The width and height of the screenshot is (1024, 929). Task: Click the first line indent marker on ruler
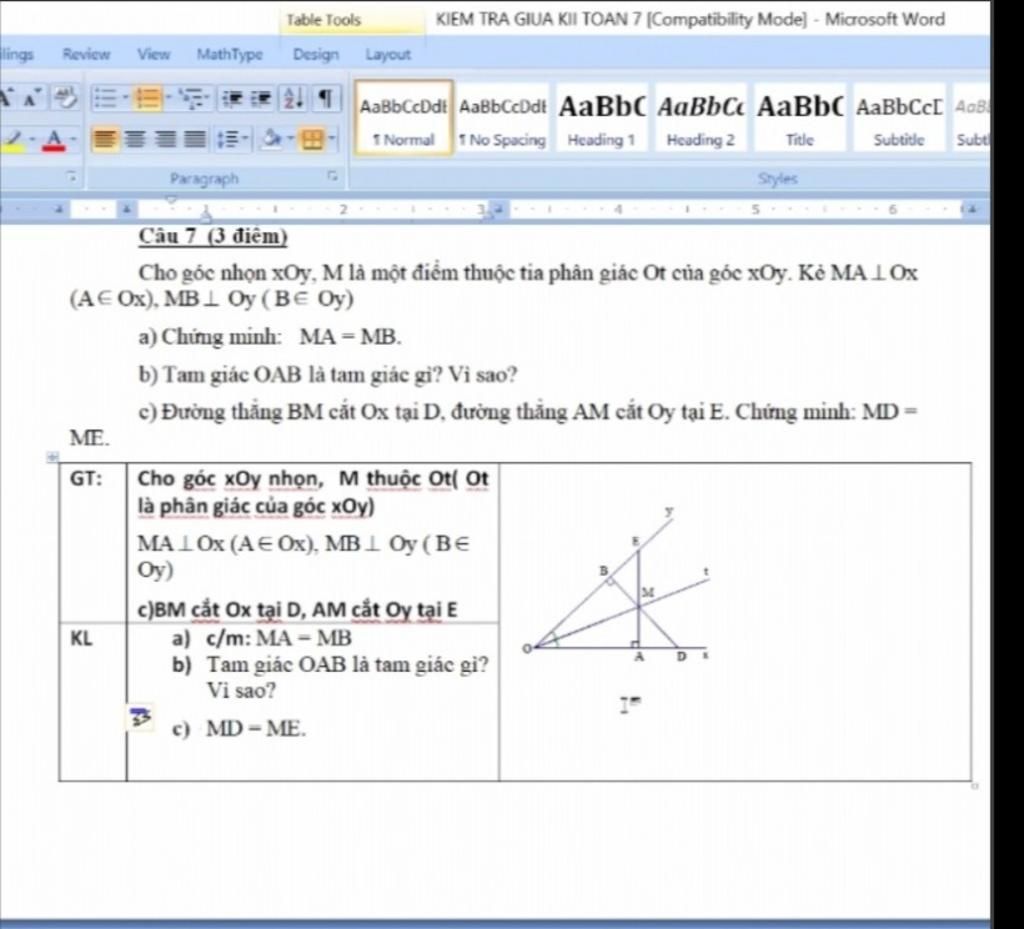click(172, 199)
